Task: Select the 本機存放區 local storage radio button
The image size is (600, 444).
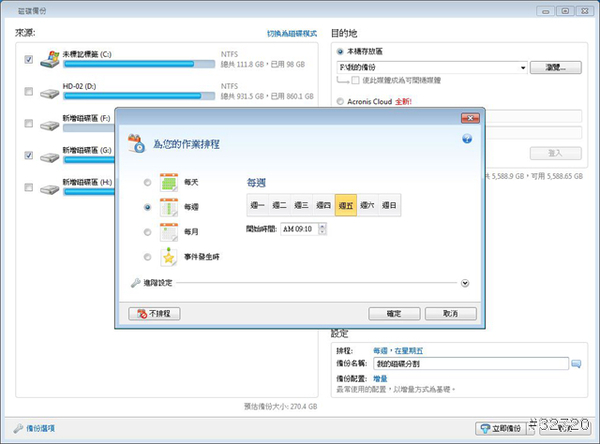Action: [x=340, y=51]
